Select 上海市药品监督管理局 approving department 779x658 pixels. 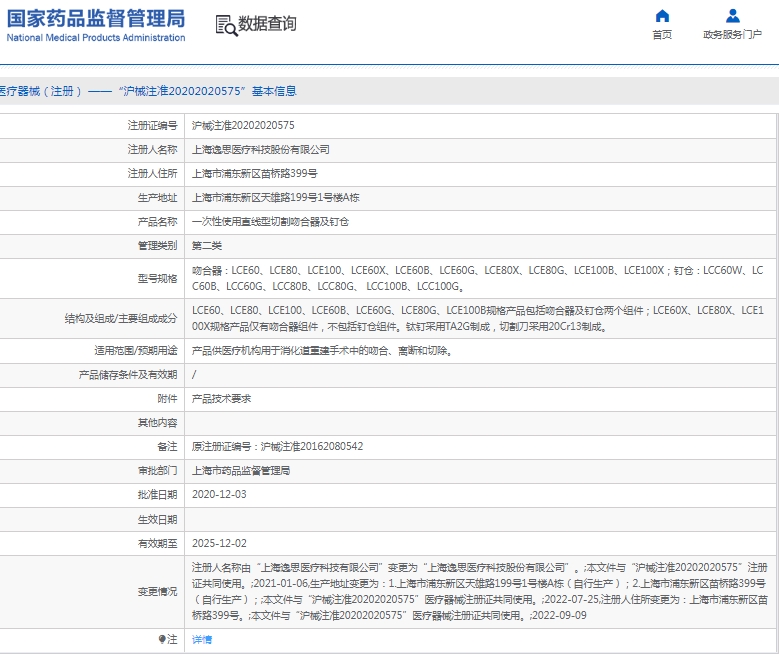tap(241, 471)
